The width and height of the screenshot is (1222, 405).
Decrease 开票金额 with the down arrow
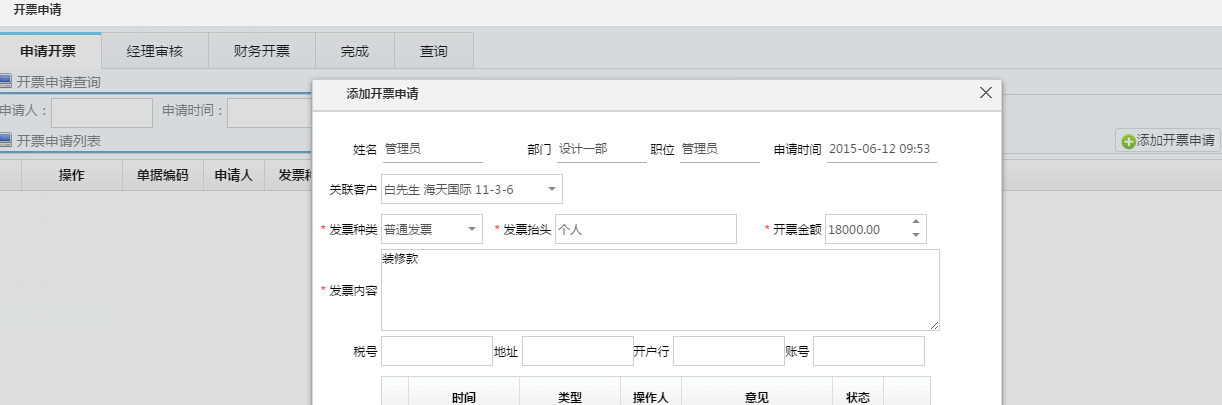[915, 235]
